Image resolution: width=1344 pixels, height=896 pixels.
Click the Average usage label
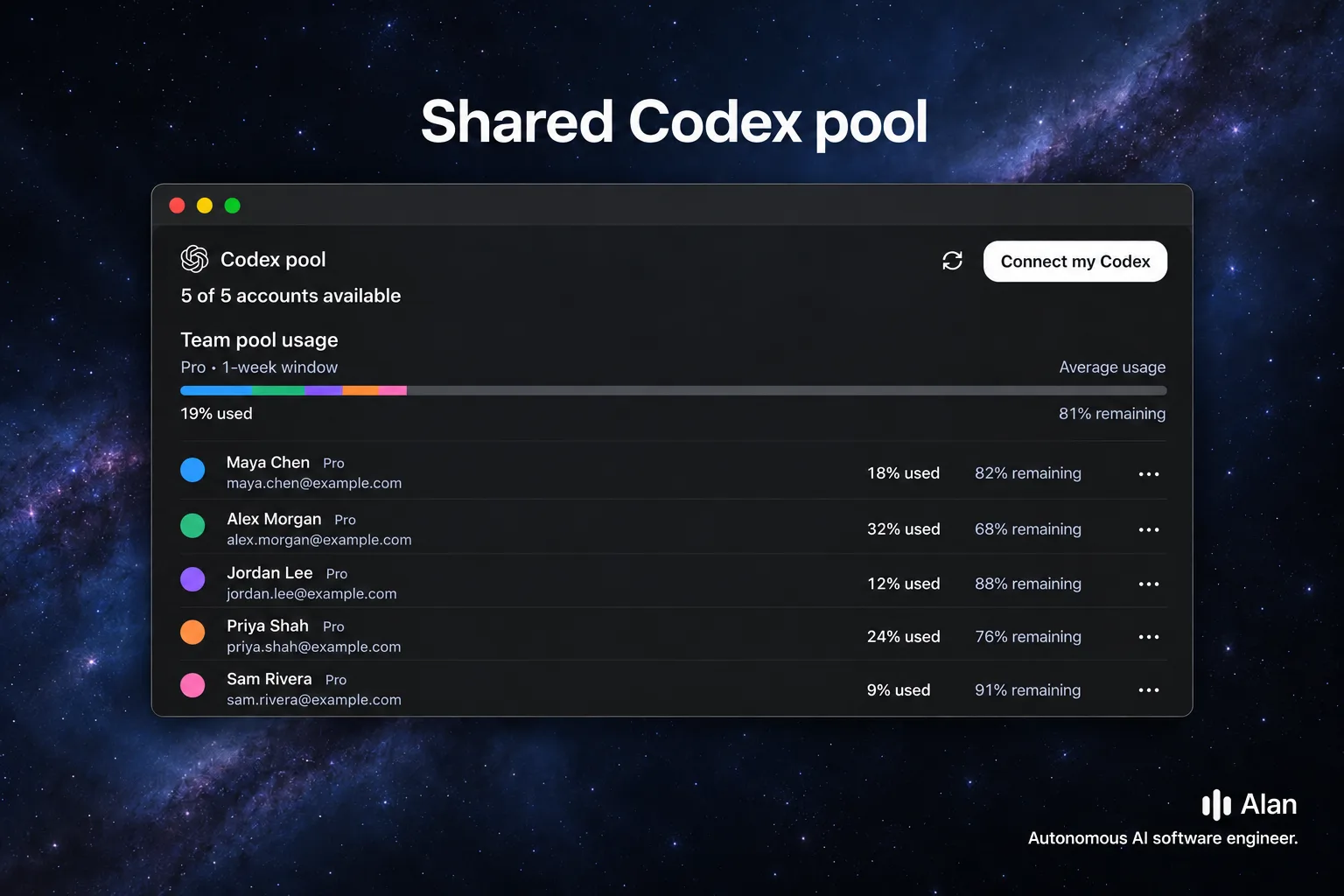pos(1112,367)
